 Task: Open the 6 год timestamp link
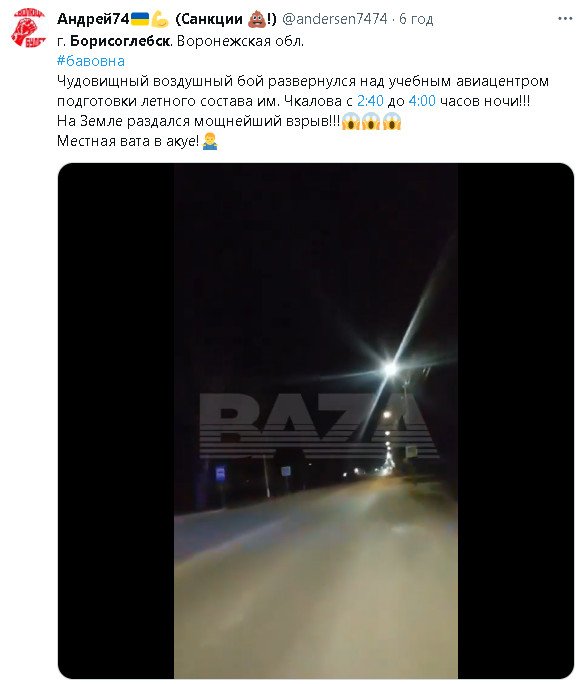tap(416, 19)
